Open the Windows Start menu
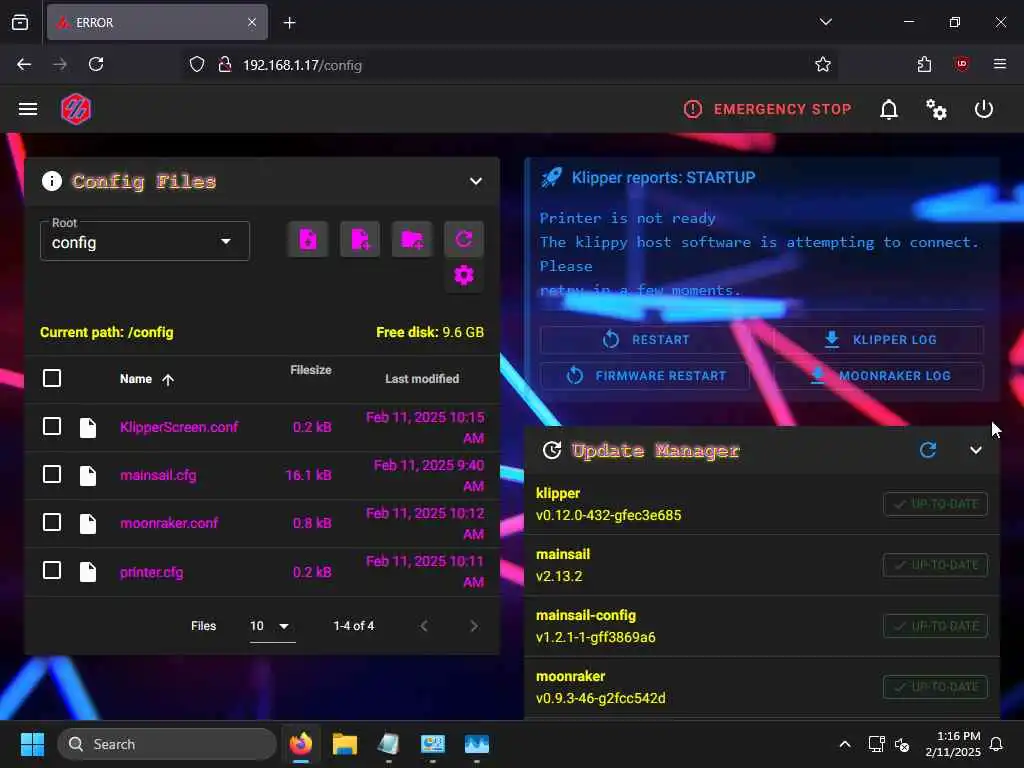Image resolution: width=1024 pixels, height=768 pixels. pyautogui.click(x=32, y=744)
